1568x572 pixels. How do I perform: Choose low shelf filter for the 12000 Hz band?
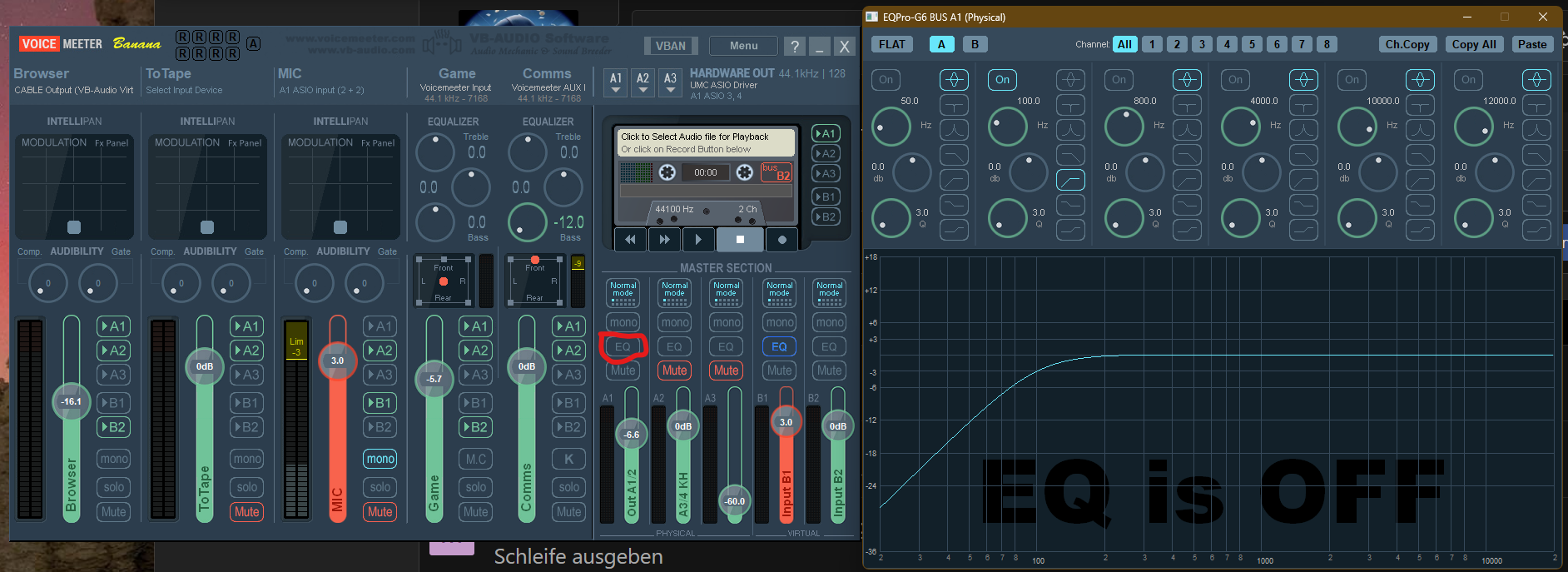(1536, 205)
